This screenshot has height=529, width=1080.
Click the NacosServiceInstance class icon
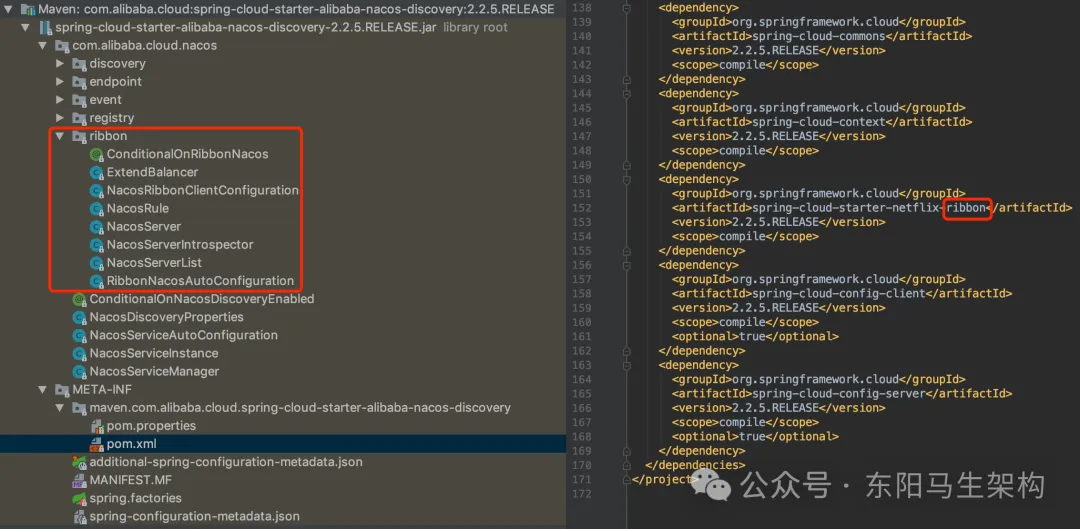(x=79, y=353)
